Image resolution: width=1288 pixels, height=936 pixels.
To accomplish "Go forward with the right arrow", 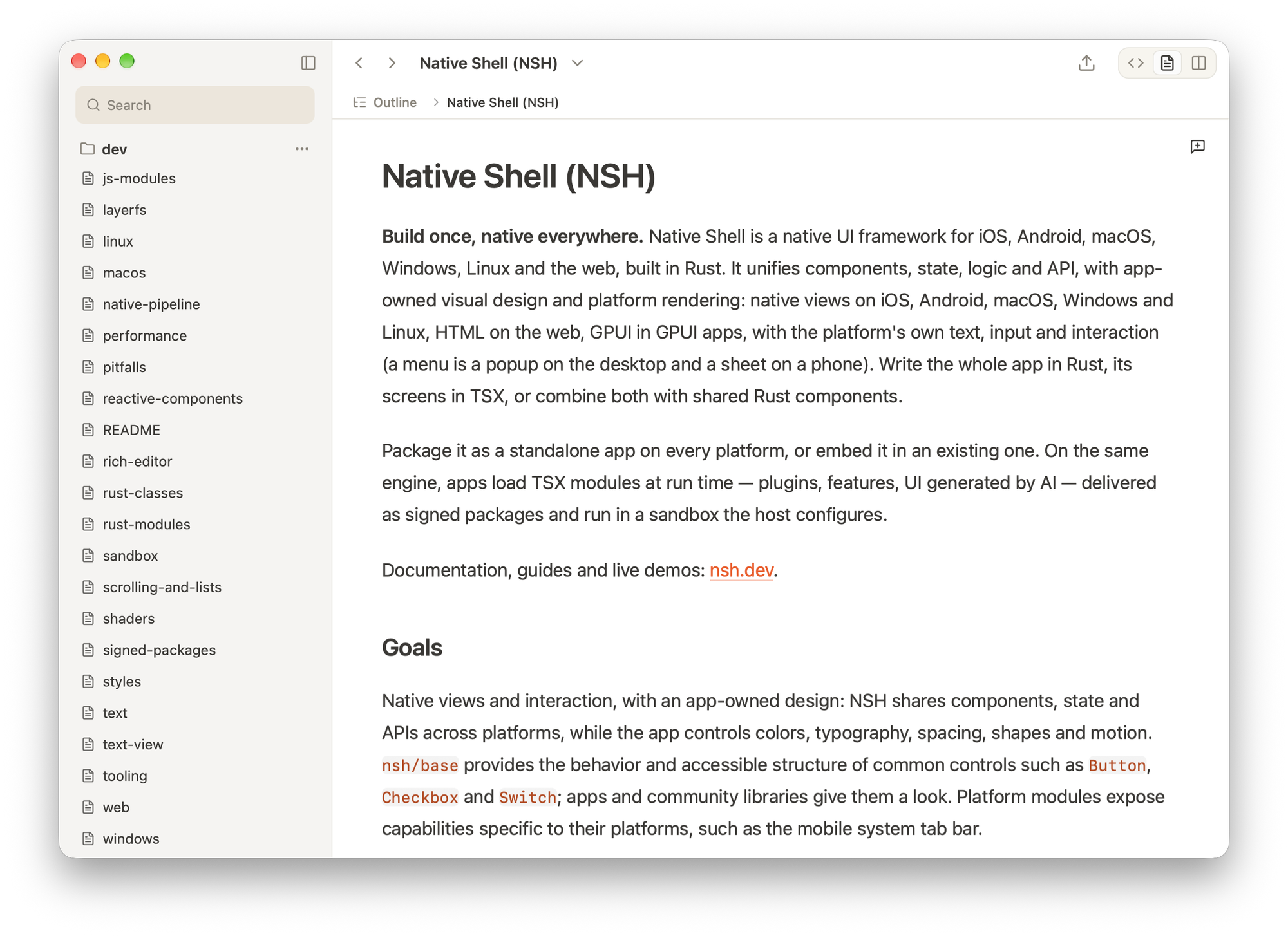I will [x=392, y=62].
